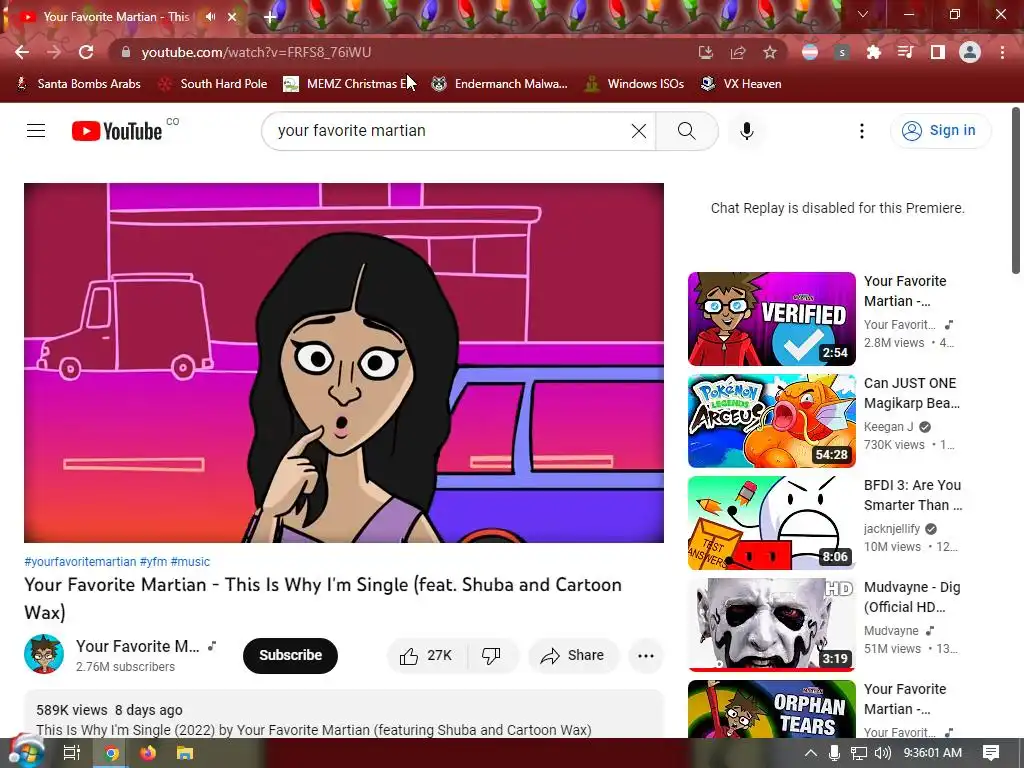Open channel name Your Favorite M...

click(x=138, y=646)
